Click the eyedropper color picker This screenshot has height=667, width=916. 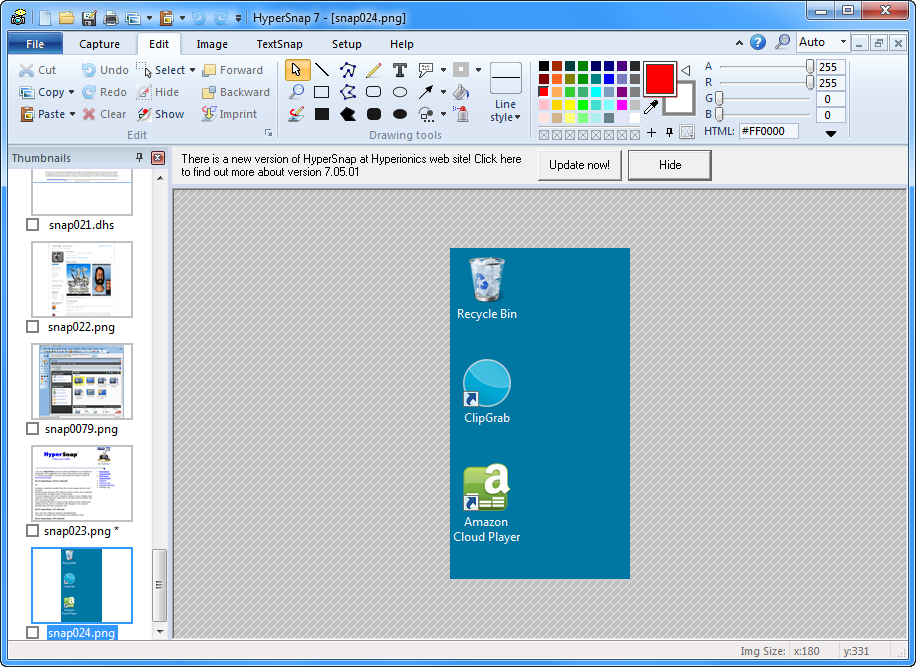pyautogui.click(x=651, y=107)
